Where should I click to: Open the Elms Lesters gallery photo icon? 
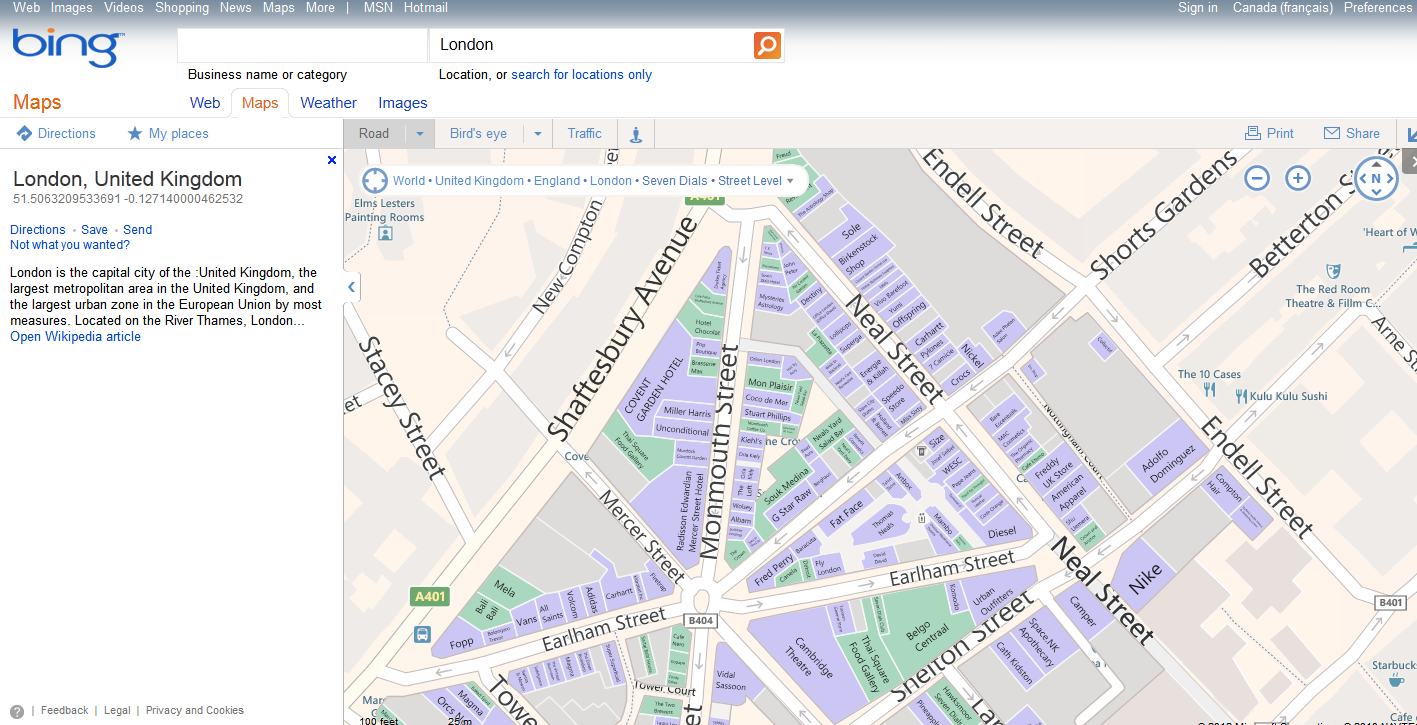click(x=385, y=233)
